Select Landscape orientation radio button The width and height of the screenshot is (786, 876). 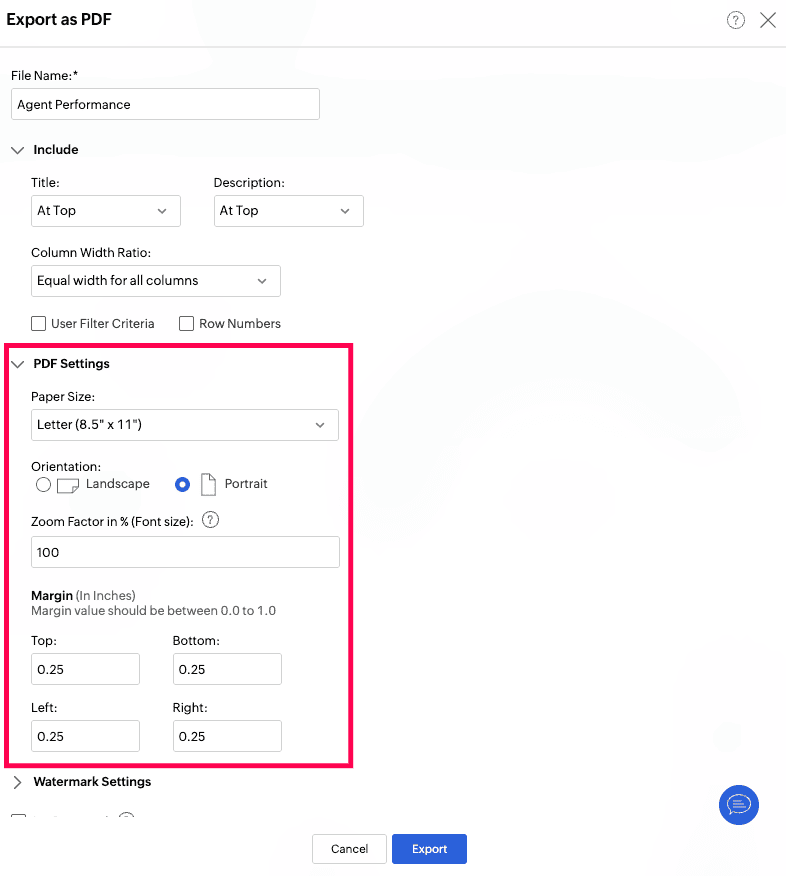pos(43,484)
